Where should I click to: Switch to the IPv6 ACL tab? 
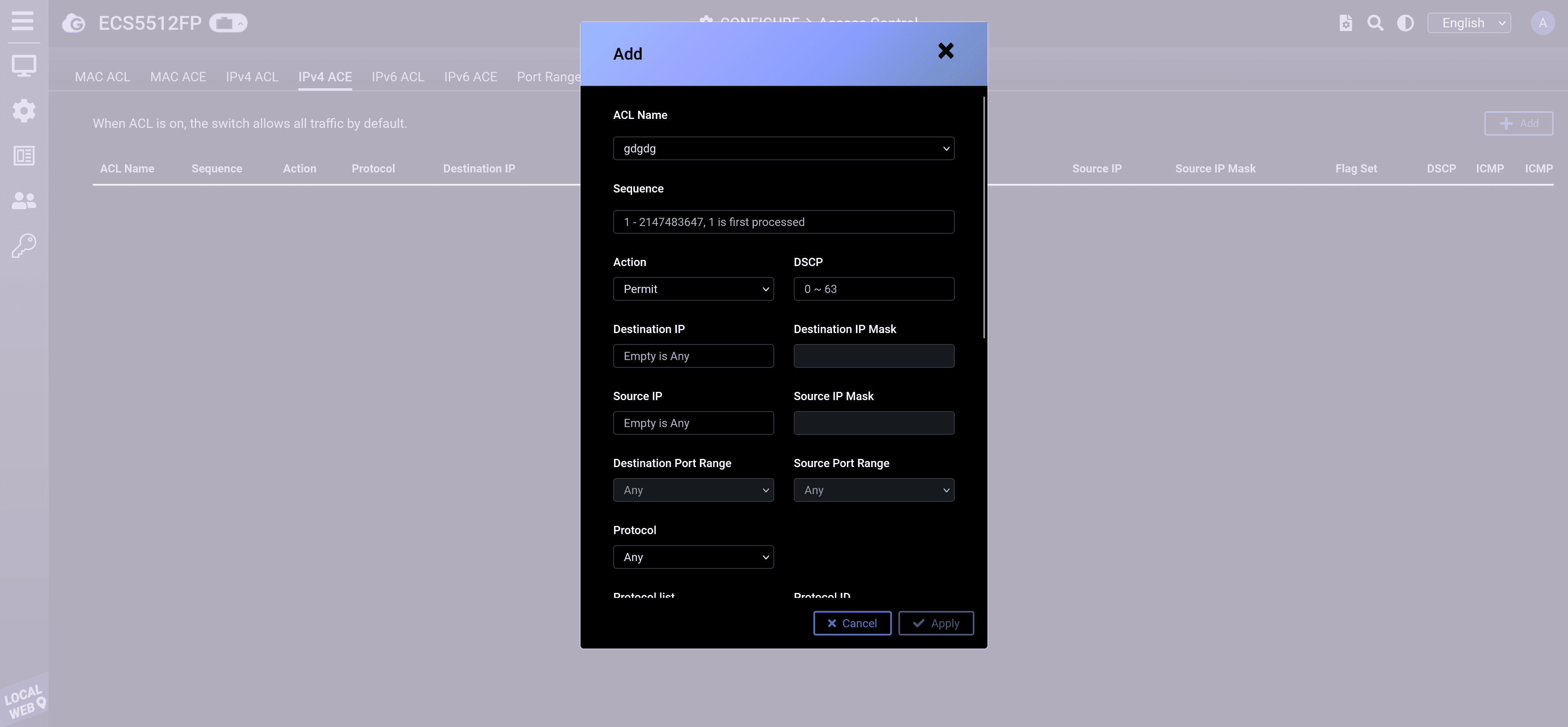coord(398,77)
